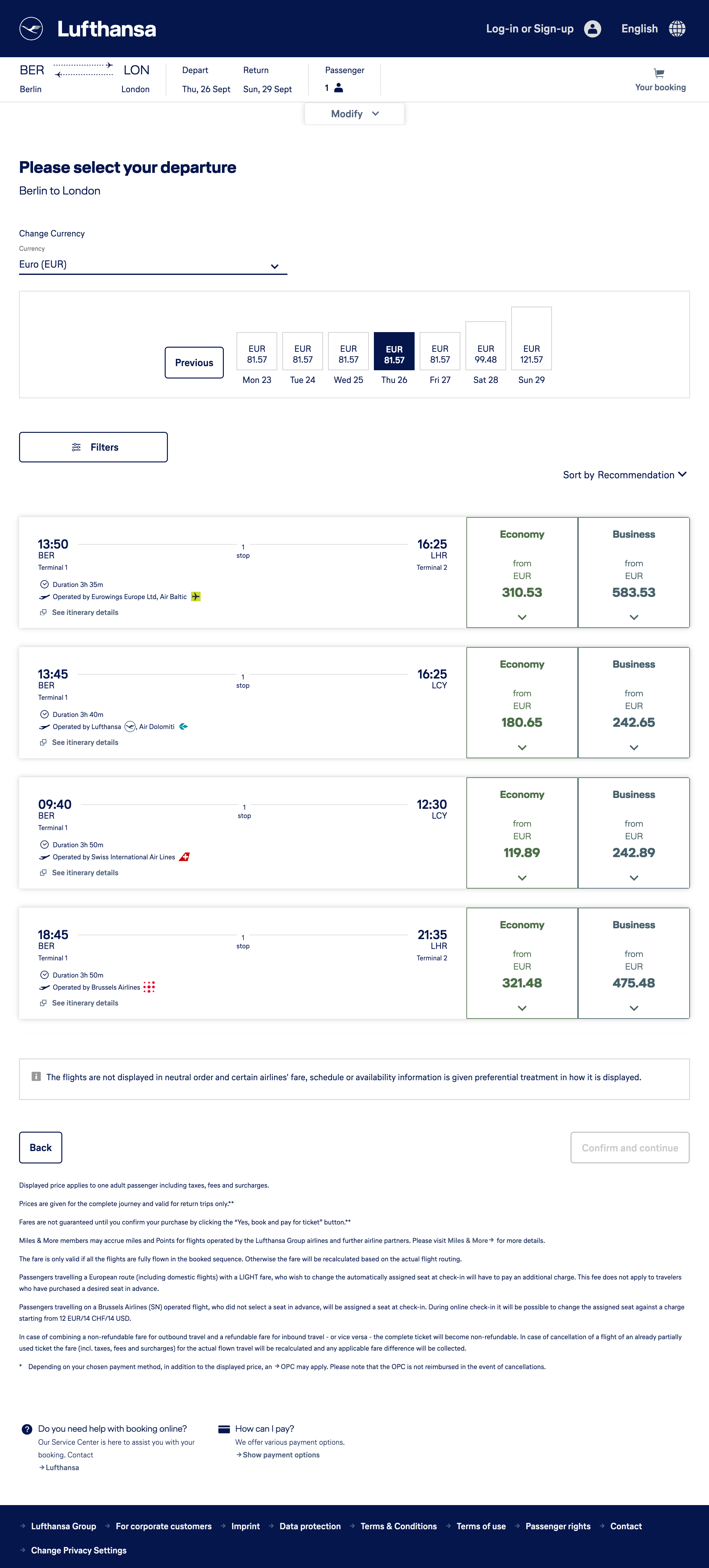This screenshot has height=1568, width=709.
Task: Click the help question mark icon
Action: coord(26,1428)
